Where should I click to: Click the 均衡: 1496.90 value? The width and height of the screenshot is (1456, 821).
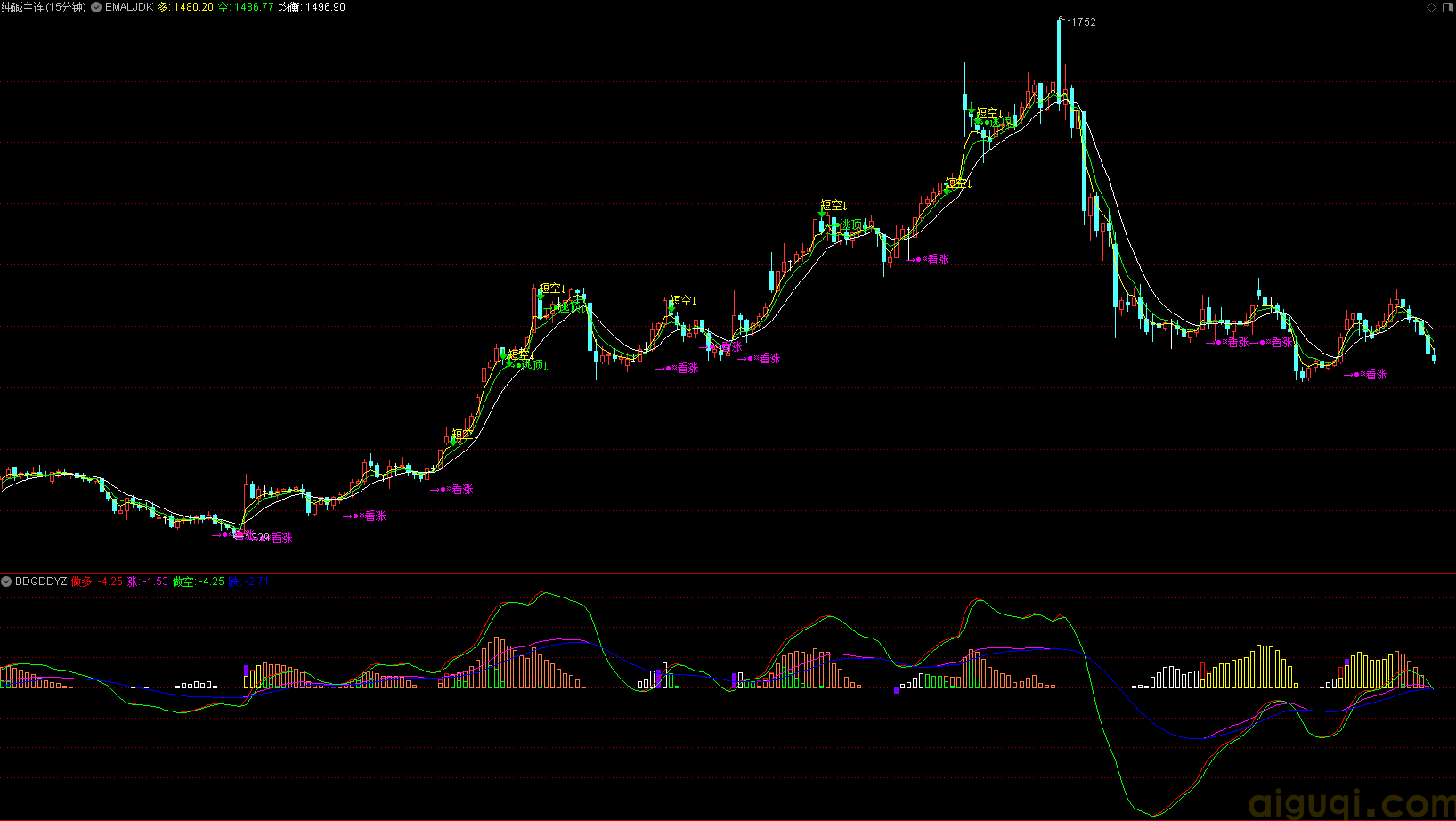pyautogui.click(x=312, y=7)
